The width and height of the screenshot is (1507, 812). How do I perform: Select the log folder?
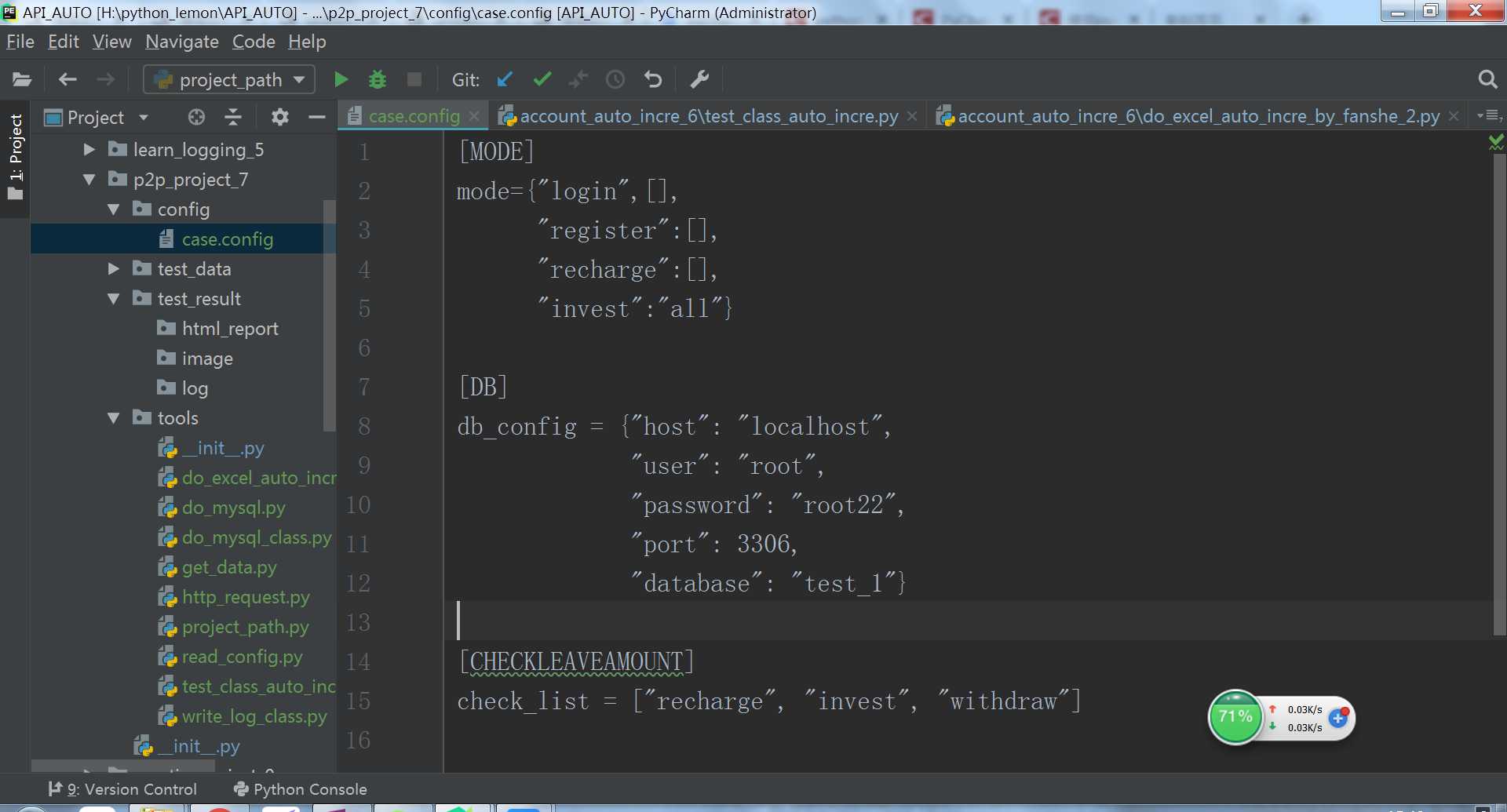(x=183, y=388)
